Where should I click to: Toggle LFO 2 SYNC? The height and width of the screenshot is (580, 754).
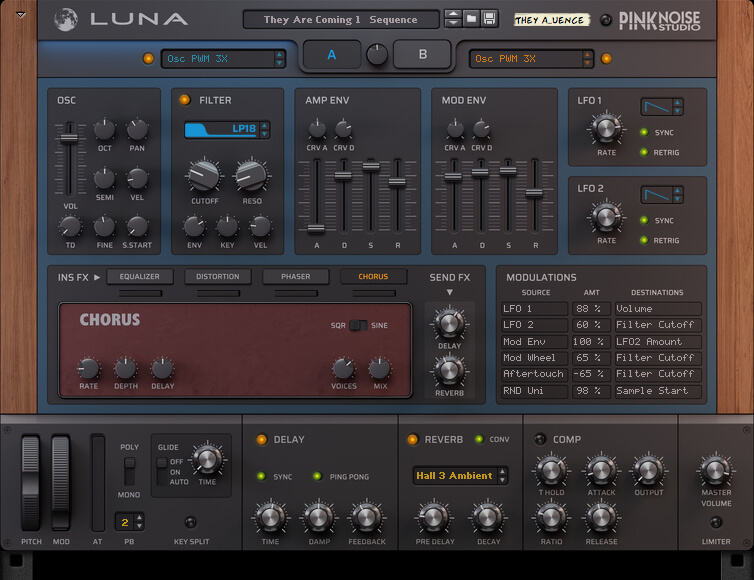click(644, 220)
